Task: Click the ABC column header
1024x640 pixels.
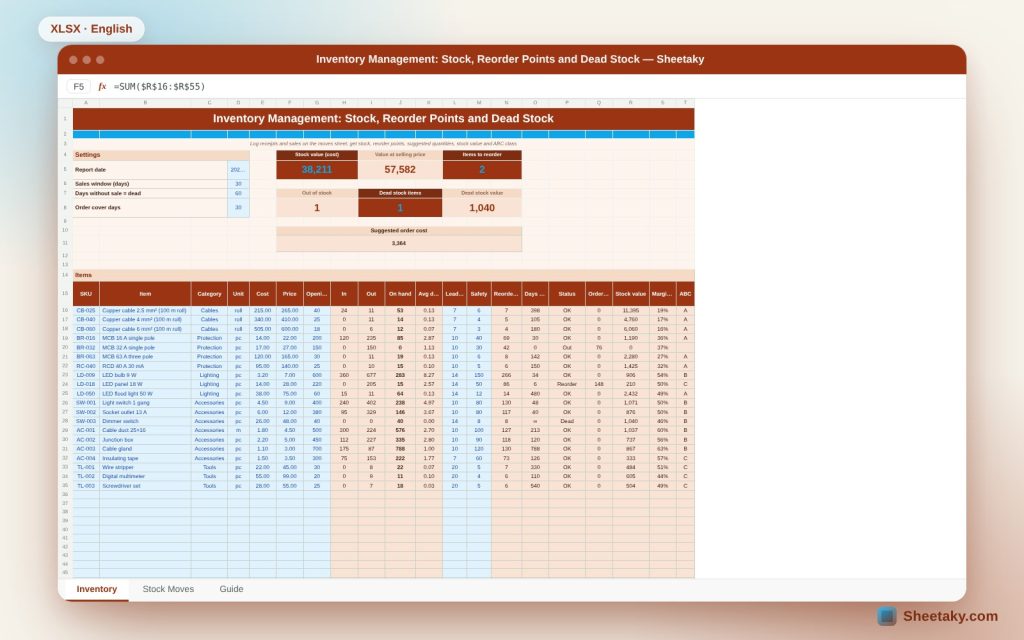Action: tap(685, 294)
